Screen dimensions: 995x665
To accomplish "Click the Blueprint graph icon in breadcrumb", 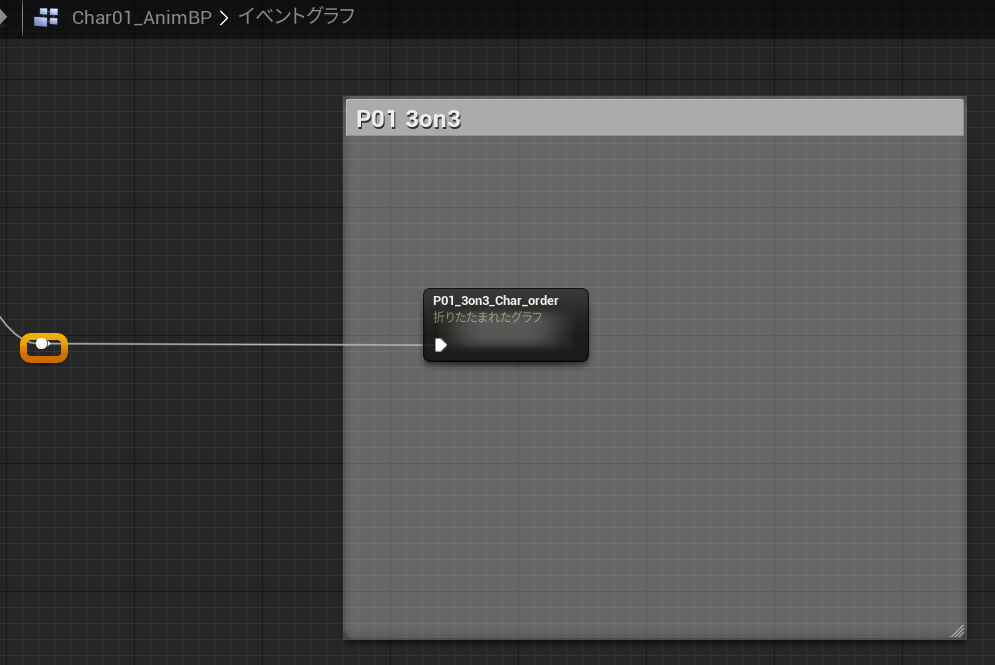I will [x=46, y=17].
